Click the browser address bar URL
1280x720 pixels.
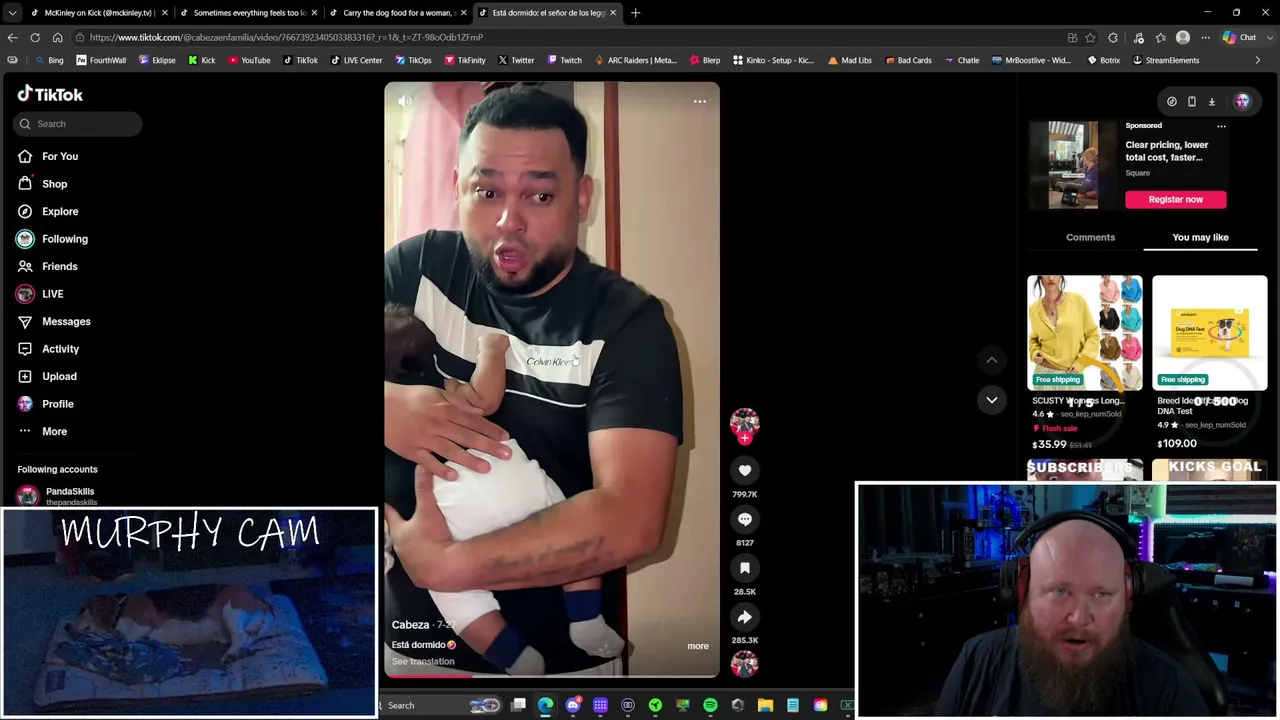[x=286, y=37]
